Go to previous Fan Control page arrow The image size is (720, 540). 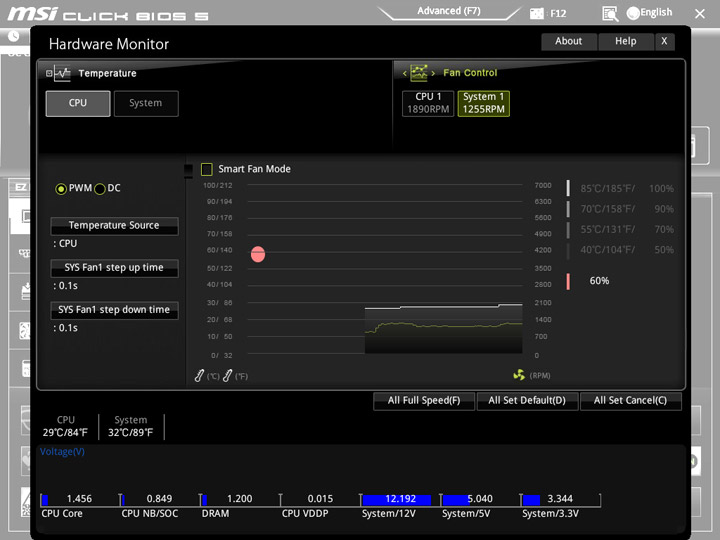(405, 73)
